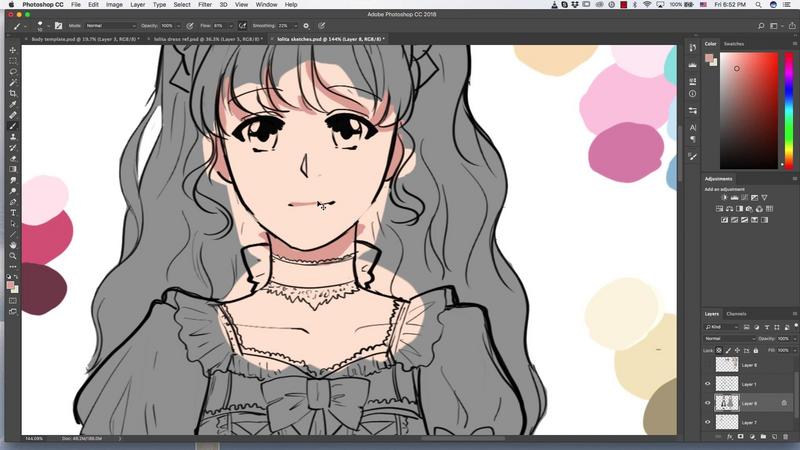Add Brightness/Contrast adjustment
The width and height of the screenshot is (800, 450).
click(x=724, y=197)
